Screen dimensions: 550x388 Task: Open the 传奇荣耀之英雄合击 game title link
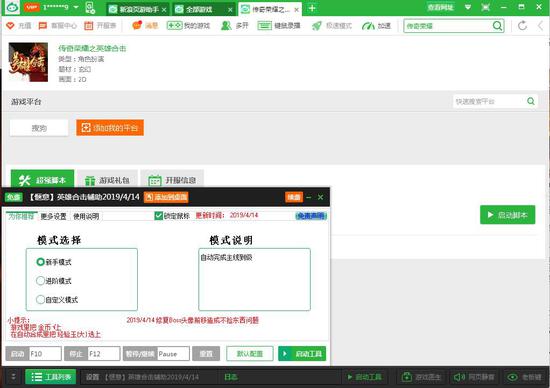[92, 48]
